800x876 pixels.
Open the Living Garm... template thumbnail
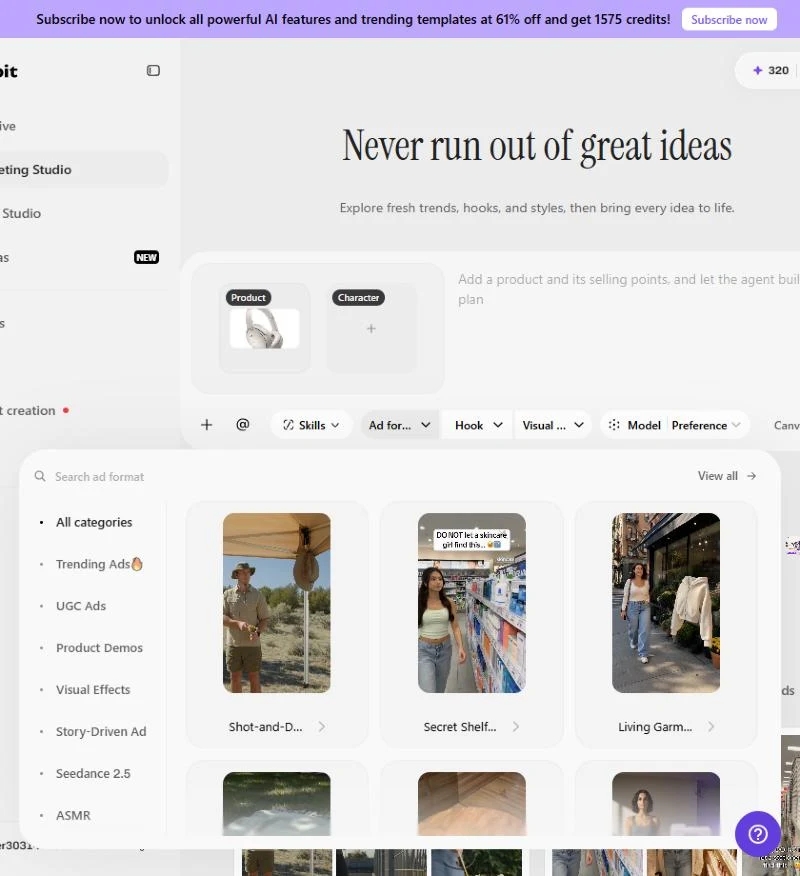(666, 603)
